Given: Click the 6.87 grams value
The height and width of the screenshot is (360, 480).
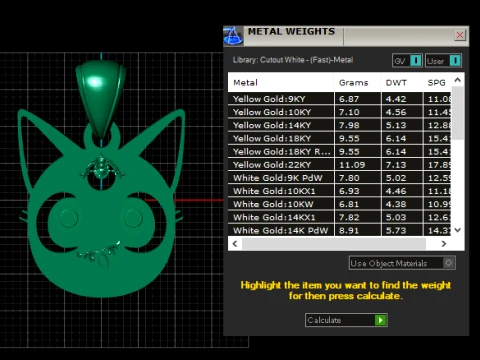Looking at the screenshot, I should [x=349, y=99].
